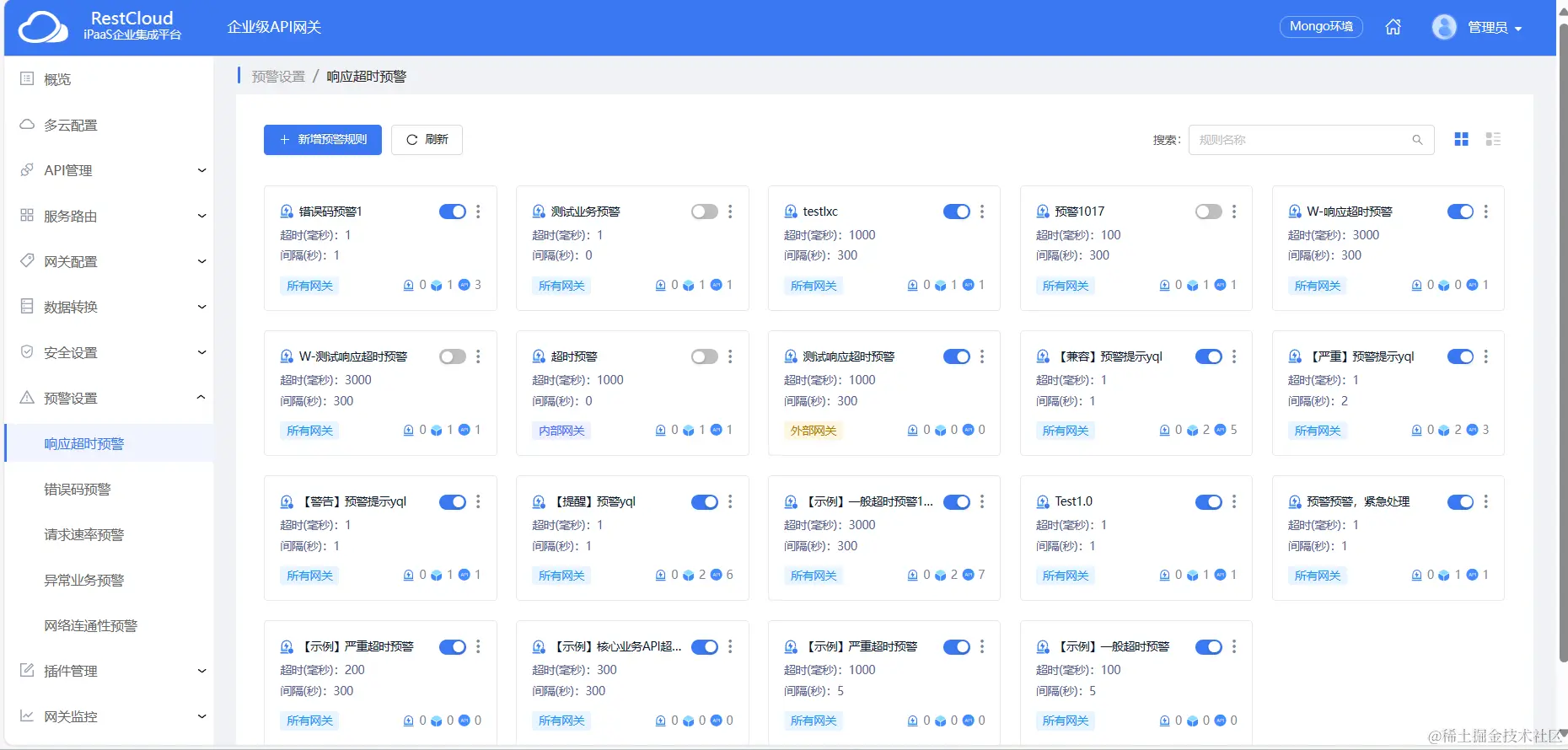The width and height of the screenshot is (1568, 750).
Task: Click the 企业级API网关 header title
Action: [x=274, y=27]
